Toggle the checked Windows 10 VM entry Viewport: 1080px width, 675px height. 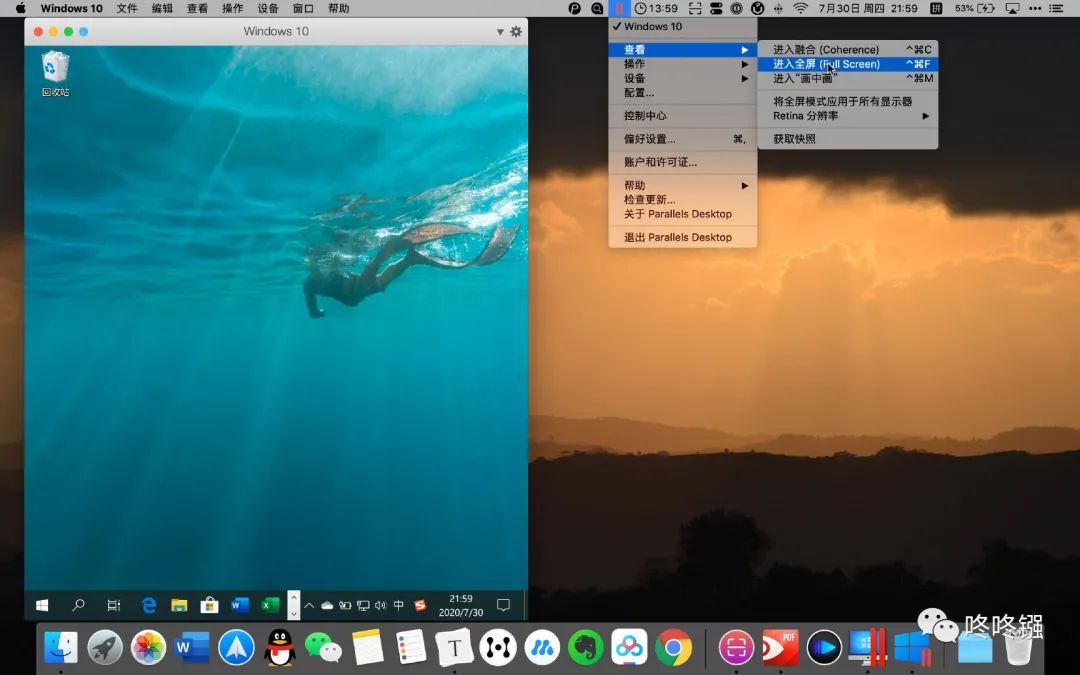click(683, 26)
